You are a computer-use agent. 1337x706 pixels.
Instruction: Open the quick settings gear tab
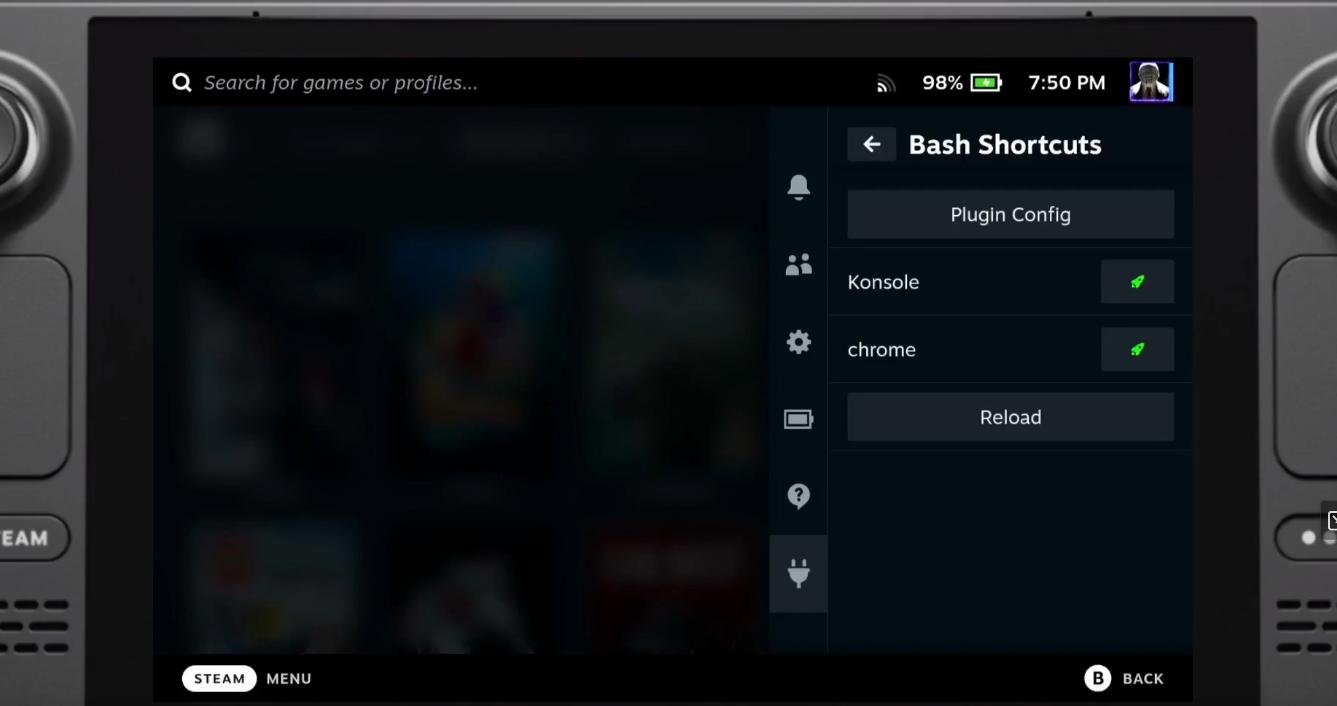[798, 342]
